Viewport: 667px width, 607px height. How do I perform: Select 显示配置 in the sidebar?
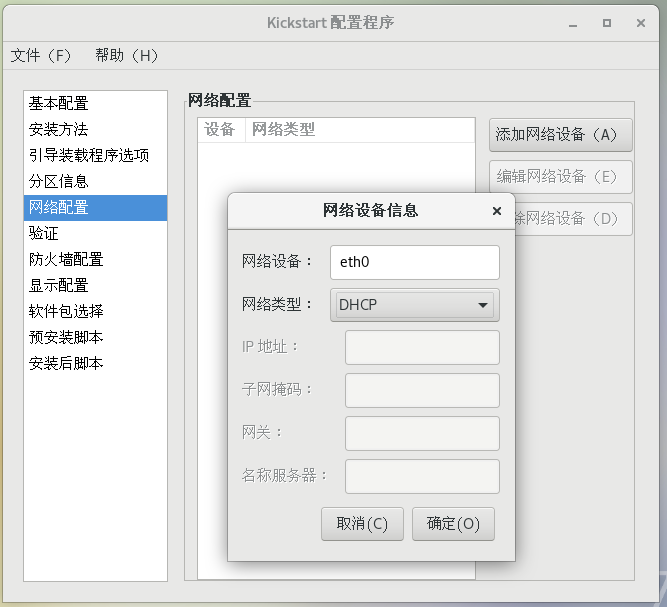(95, 285)
